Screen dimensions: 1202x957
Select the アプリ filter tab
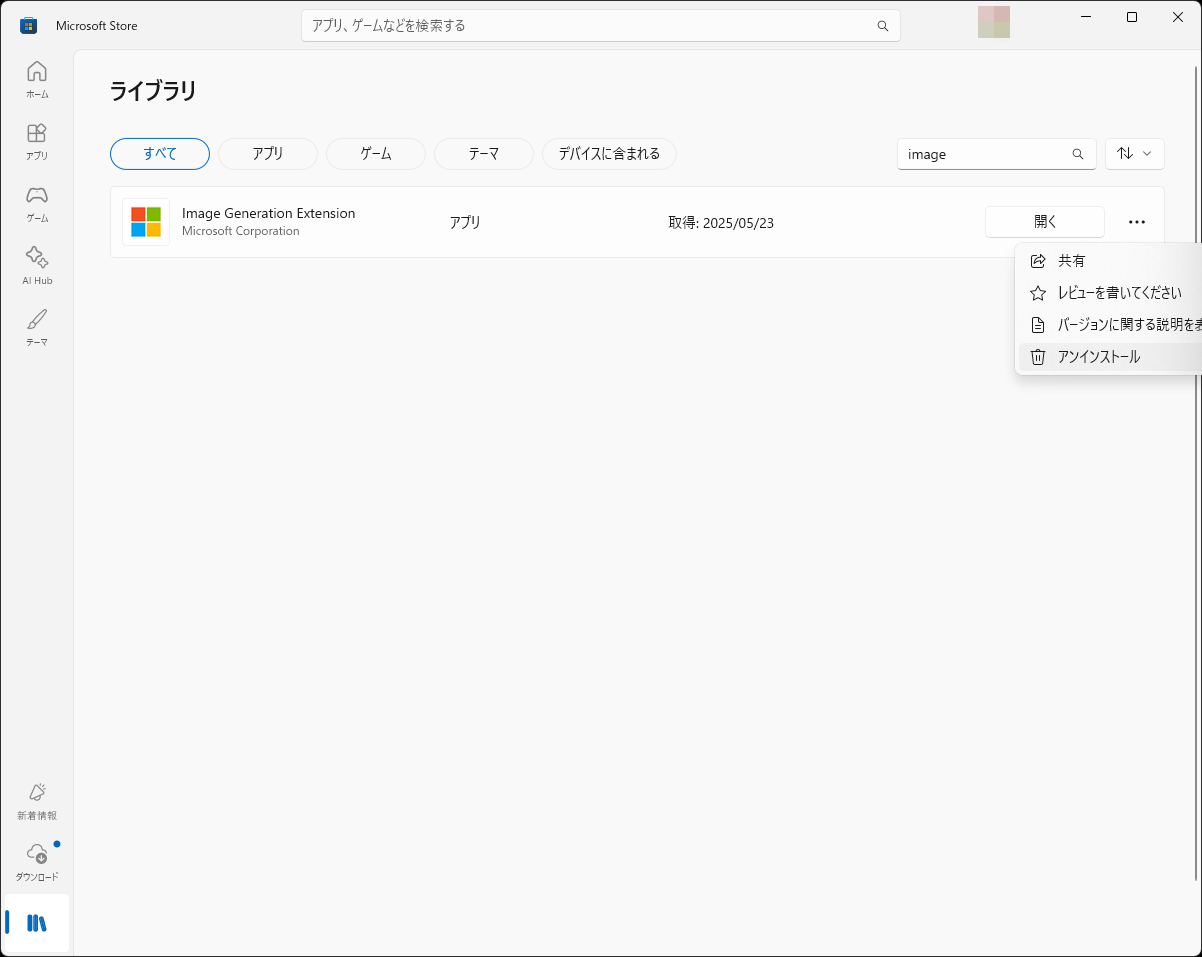[x=268, y=154]
